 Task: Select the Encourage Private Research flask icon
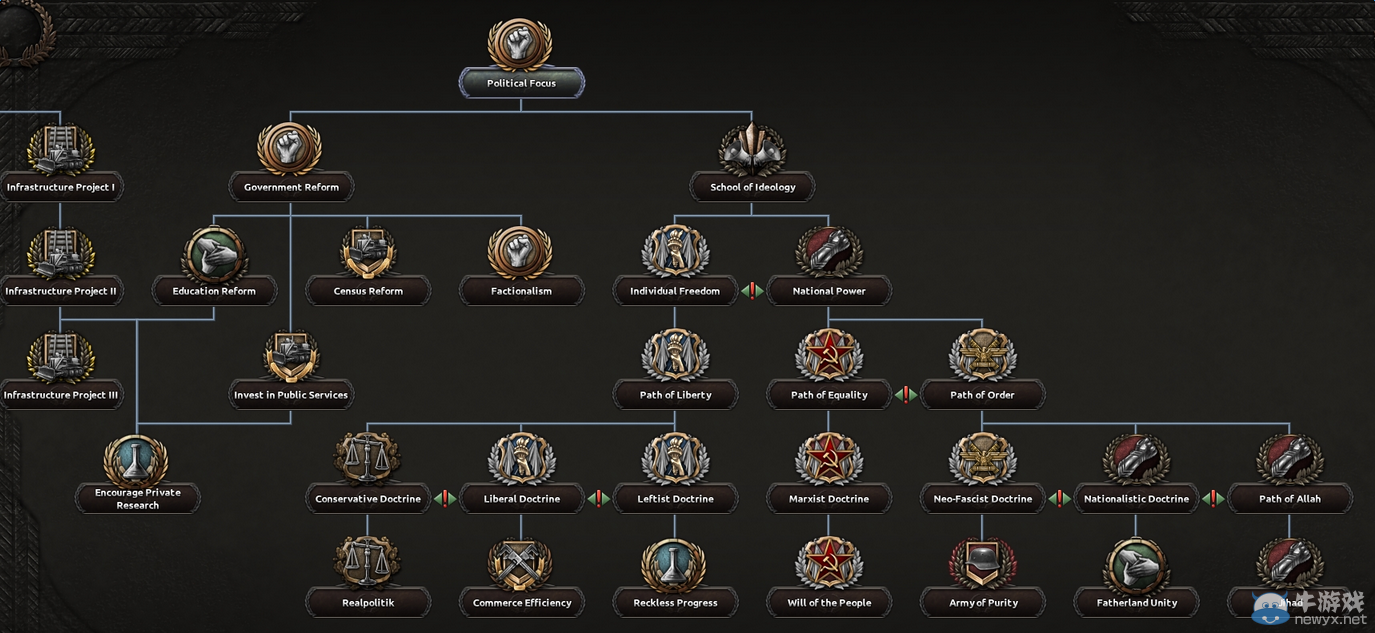(136, 462)
